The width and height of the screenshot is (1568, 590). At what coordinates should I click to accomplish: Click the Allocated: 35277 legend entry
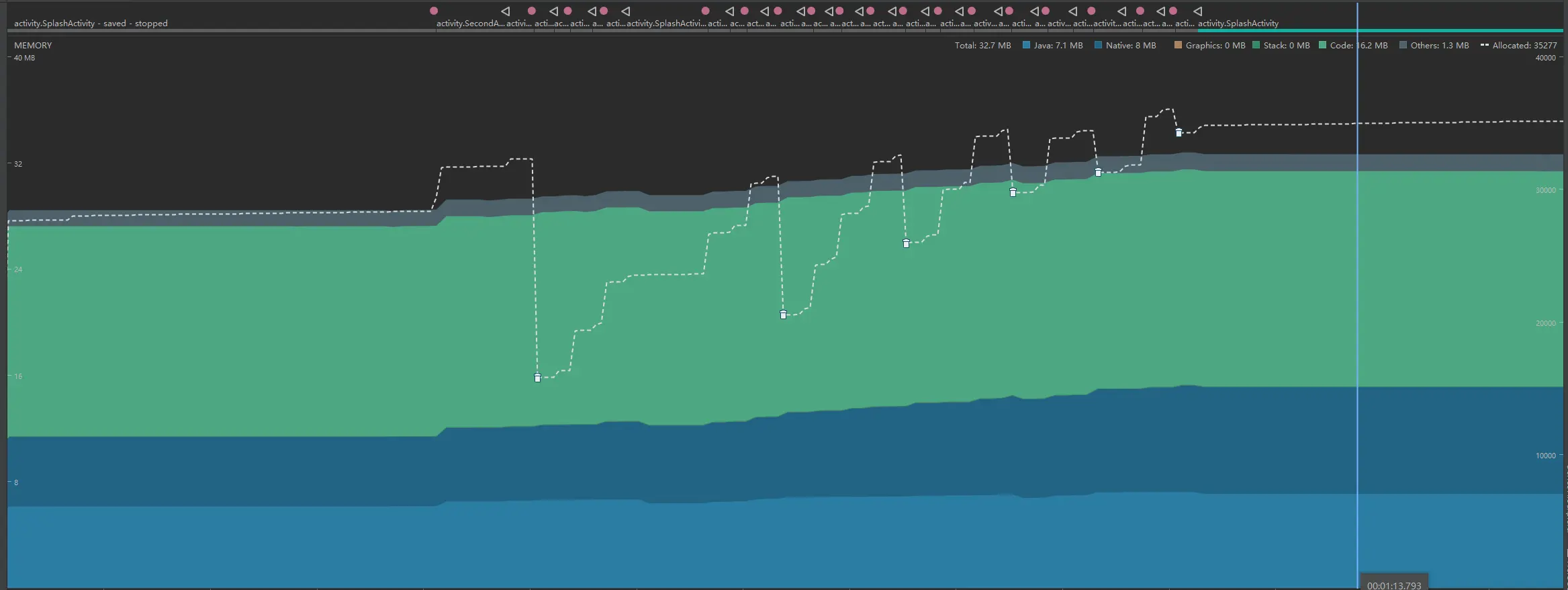1519,45
